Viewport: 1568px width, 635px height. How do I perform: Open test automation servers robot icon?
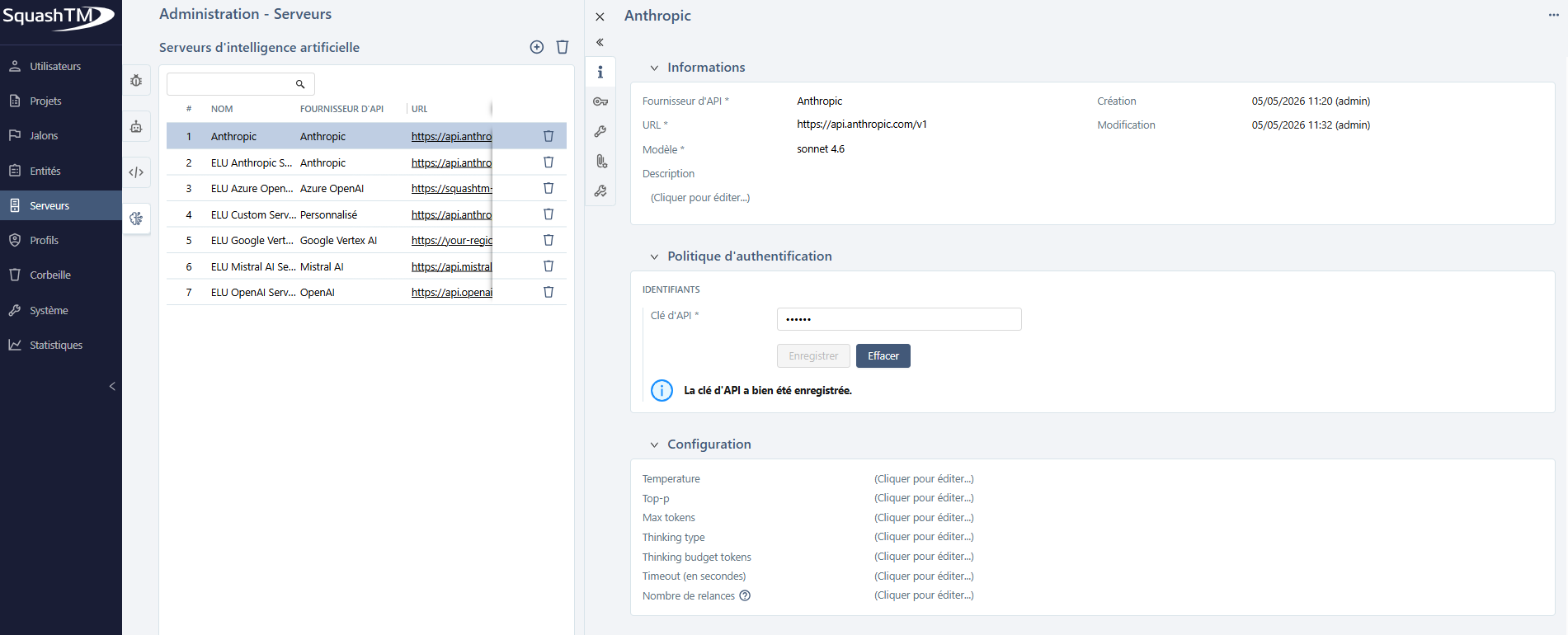136,127
